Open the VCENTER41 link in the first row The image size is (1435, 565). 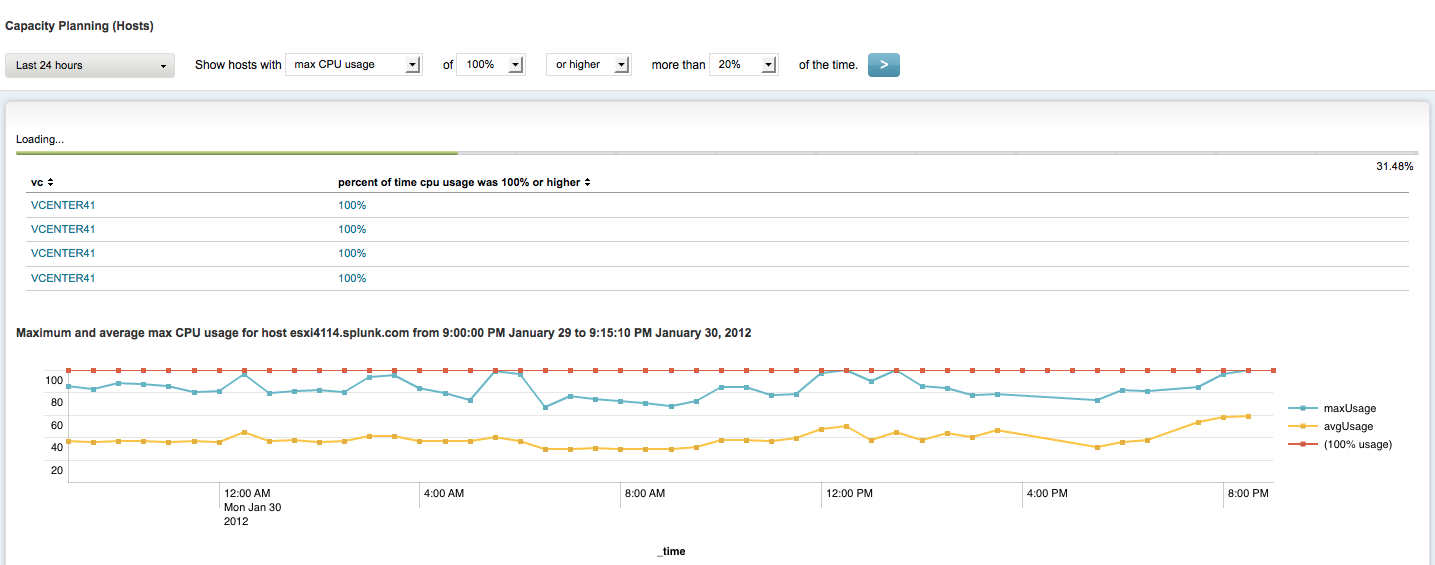[x=63, y=205]
